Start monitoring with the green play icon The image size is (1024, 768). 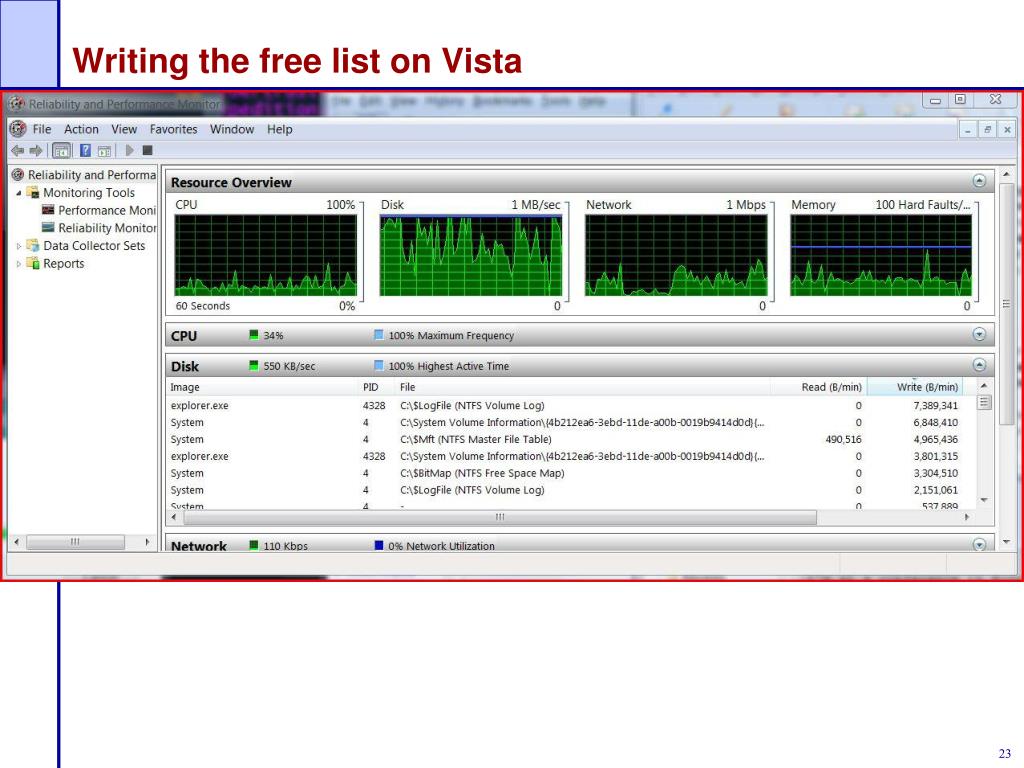pos(129,150)
